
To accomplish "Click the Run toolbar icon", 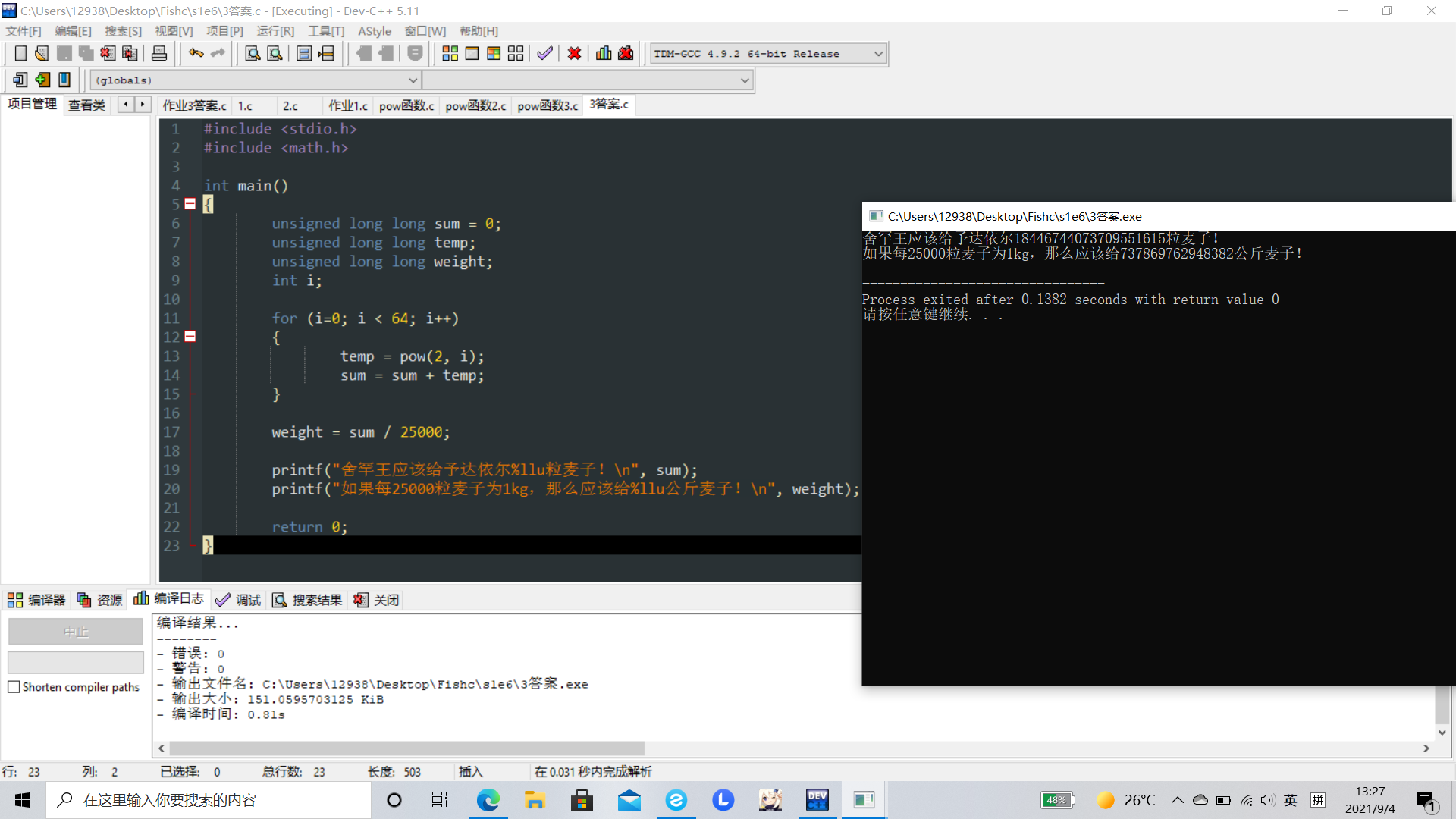I will click(472, 54).
